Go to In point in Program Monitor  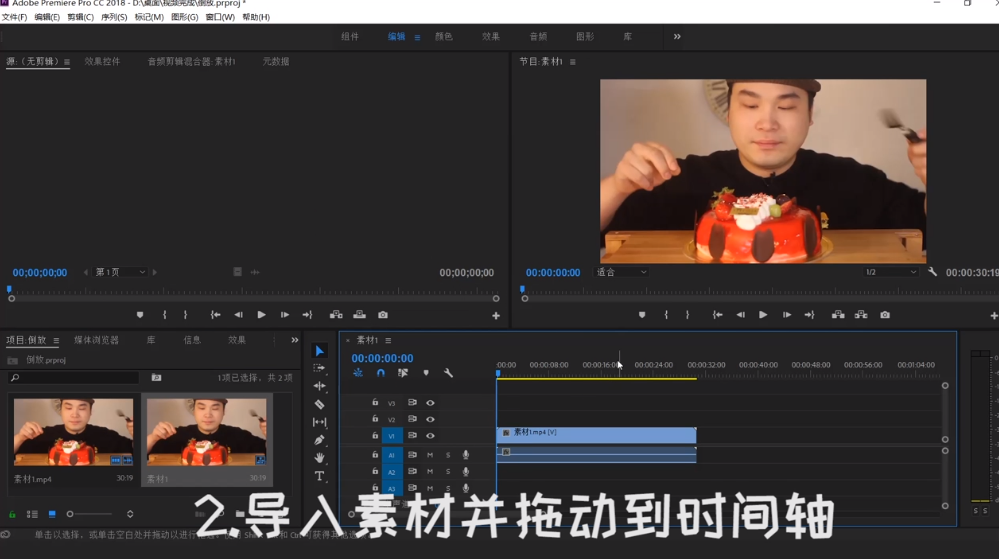click(x=717, y=315)
